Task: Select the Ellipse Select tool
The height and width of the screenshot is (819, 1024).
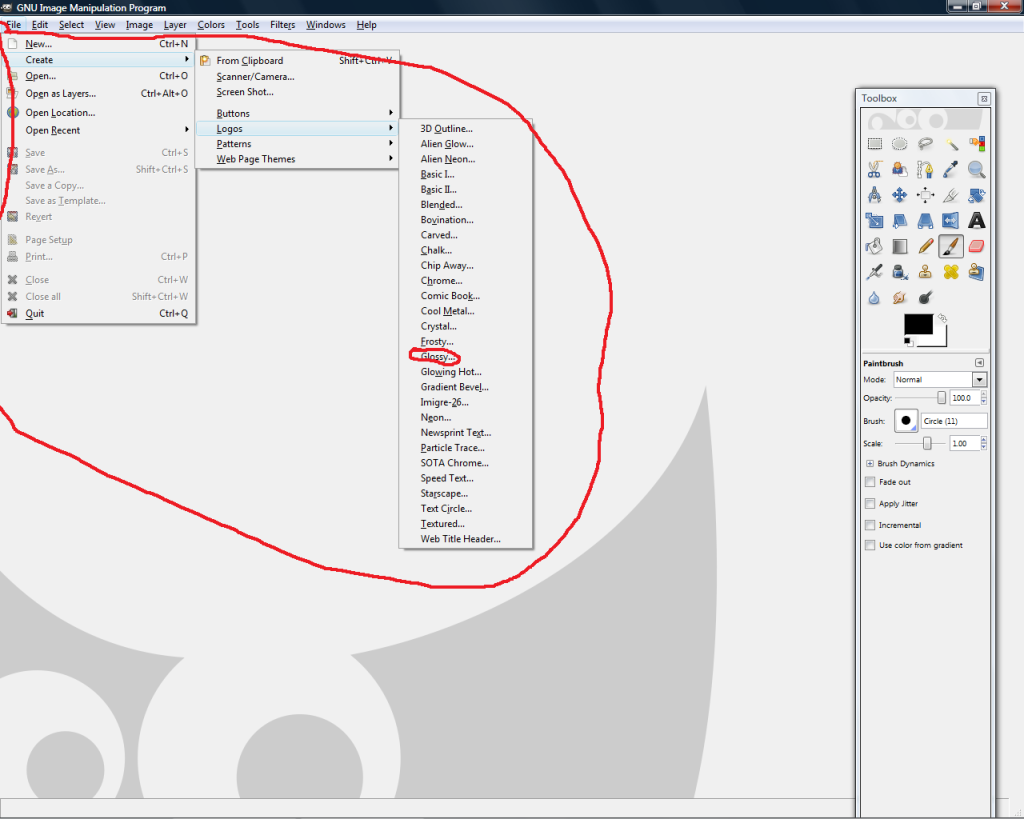Action: 900,144
